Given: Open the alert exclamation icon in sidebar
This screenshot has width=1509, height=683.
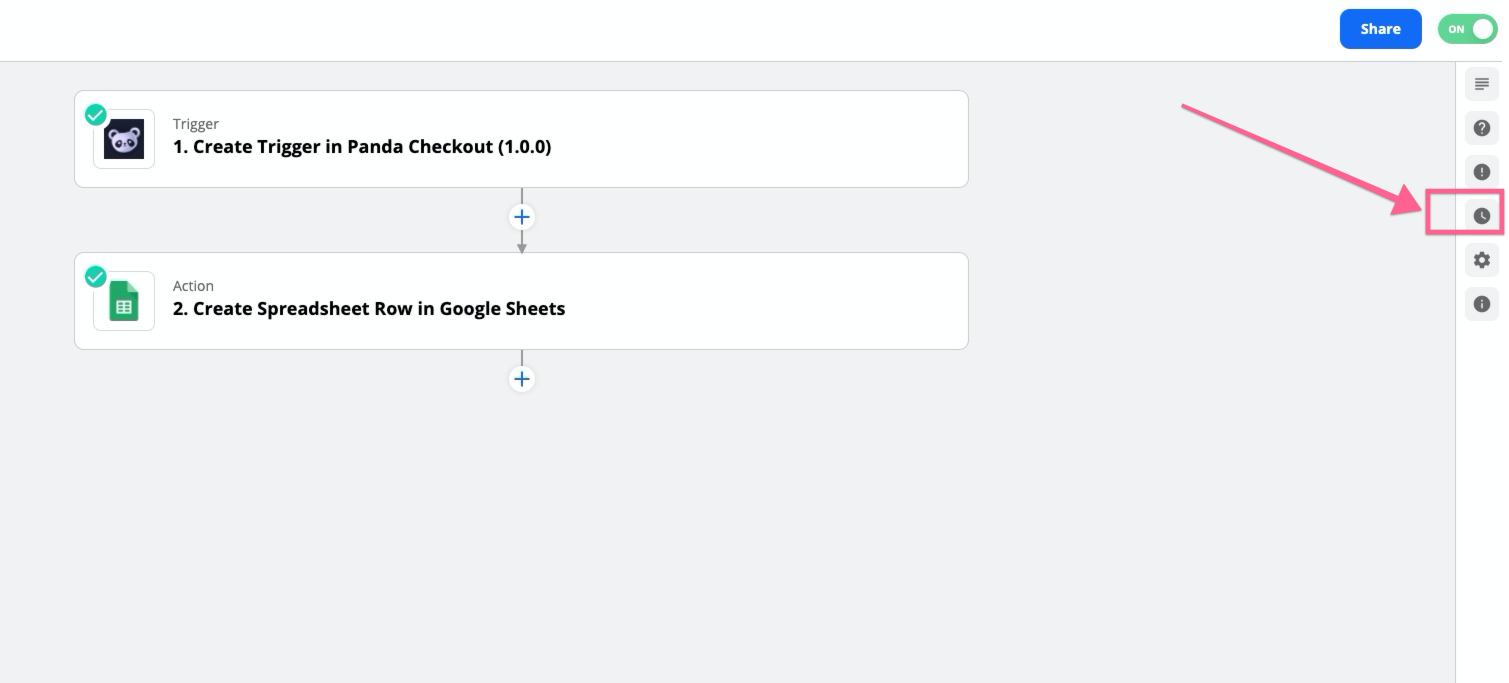Looking at the screenshot, I should [1482, 171].
